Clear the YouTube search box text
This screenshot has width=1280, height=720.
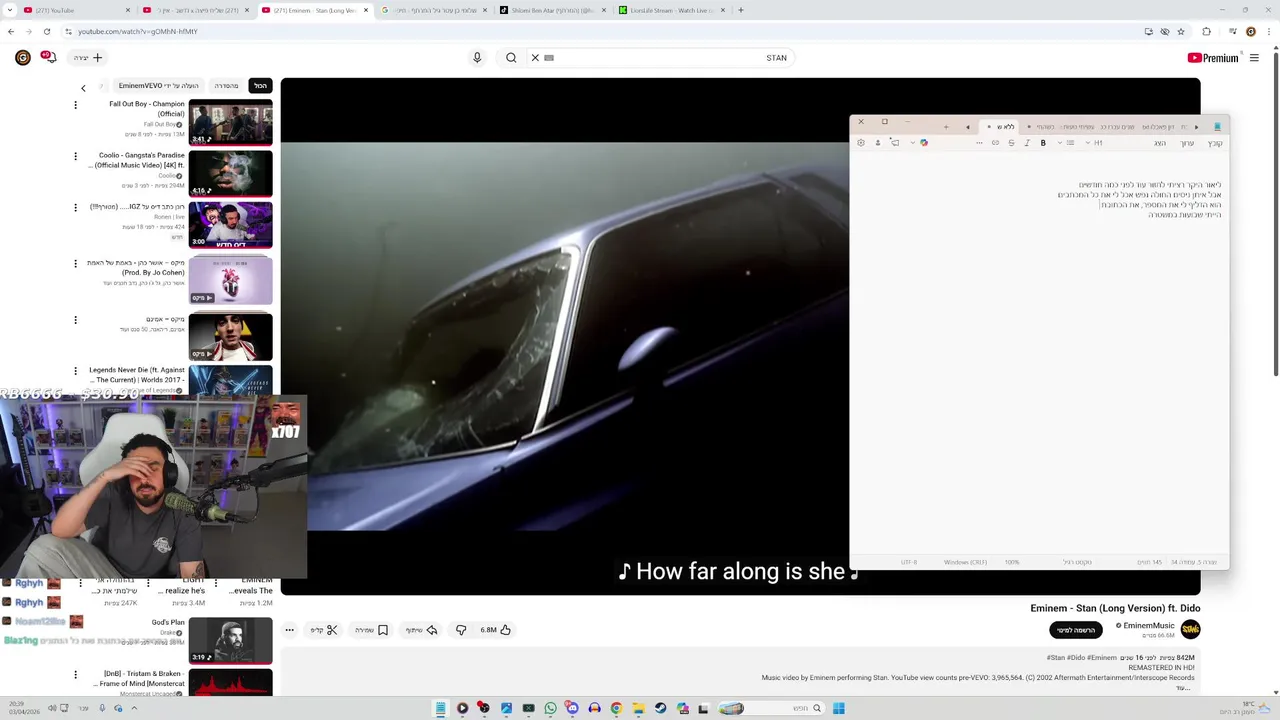(x=535, y=58)
